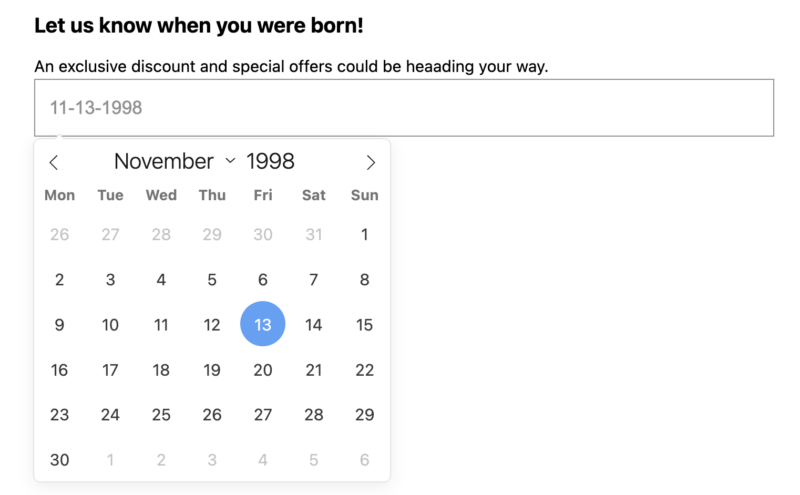800x495 pixels.
Task: Click greyed-out October 26 date
Action: pos(60,235)
